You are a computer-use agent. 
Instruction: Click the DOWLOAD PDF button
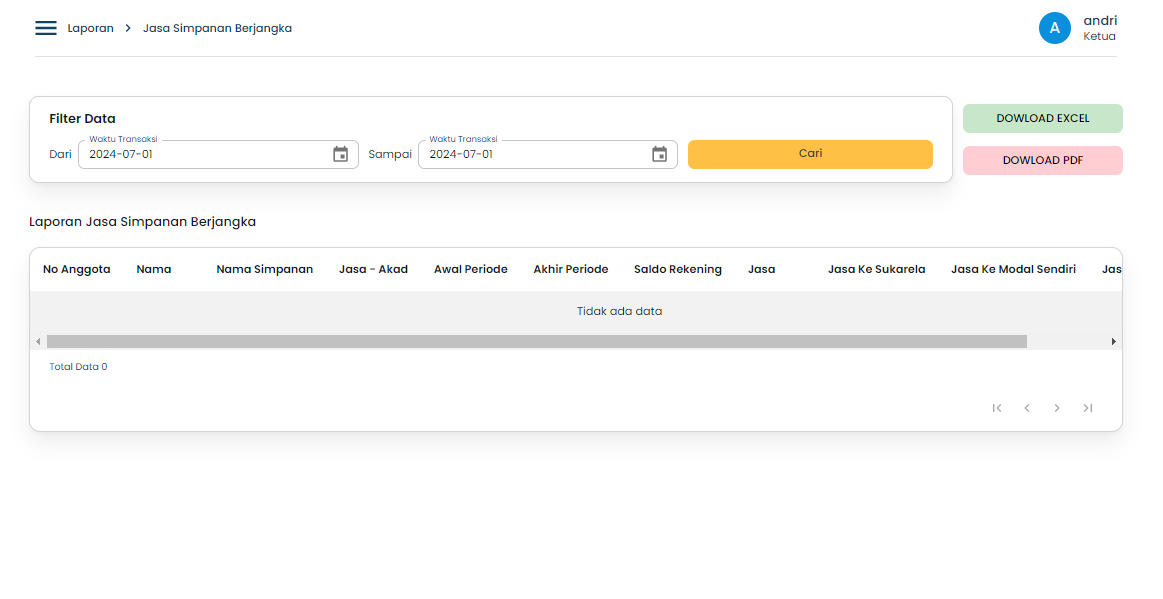(x=1042, y=160)
